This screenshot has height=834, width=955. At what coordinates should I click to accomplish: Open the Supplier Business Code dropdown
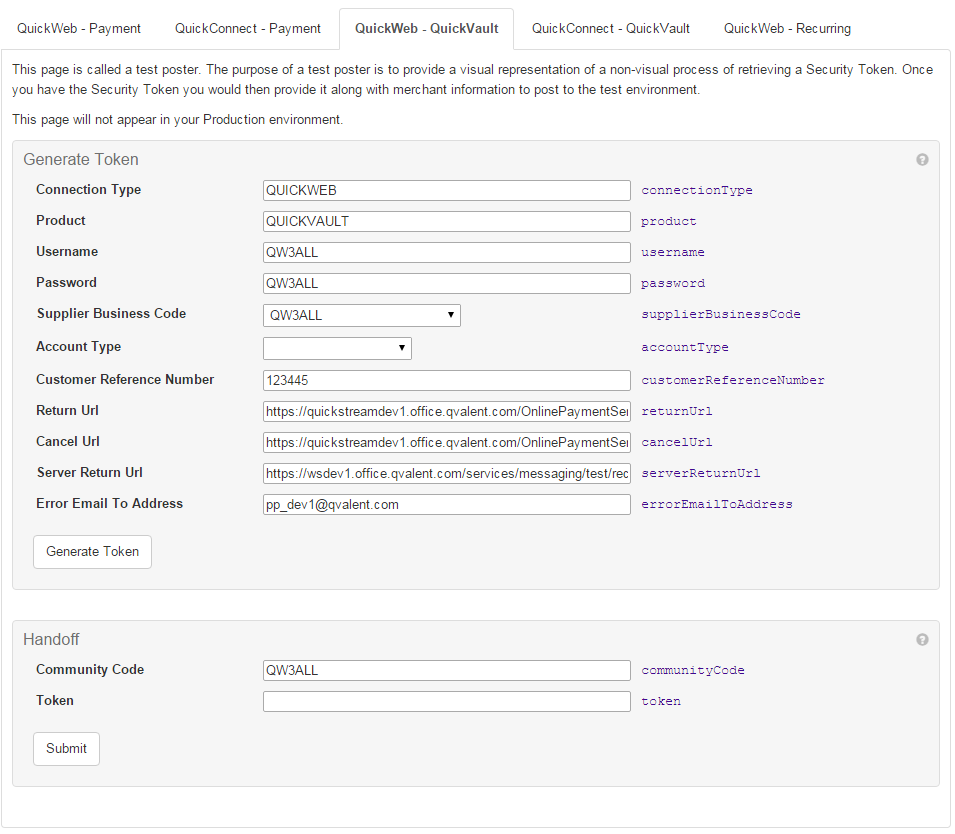coord(361,316)
